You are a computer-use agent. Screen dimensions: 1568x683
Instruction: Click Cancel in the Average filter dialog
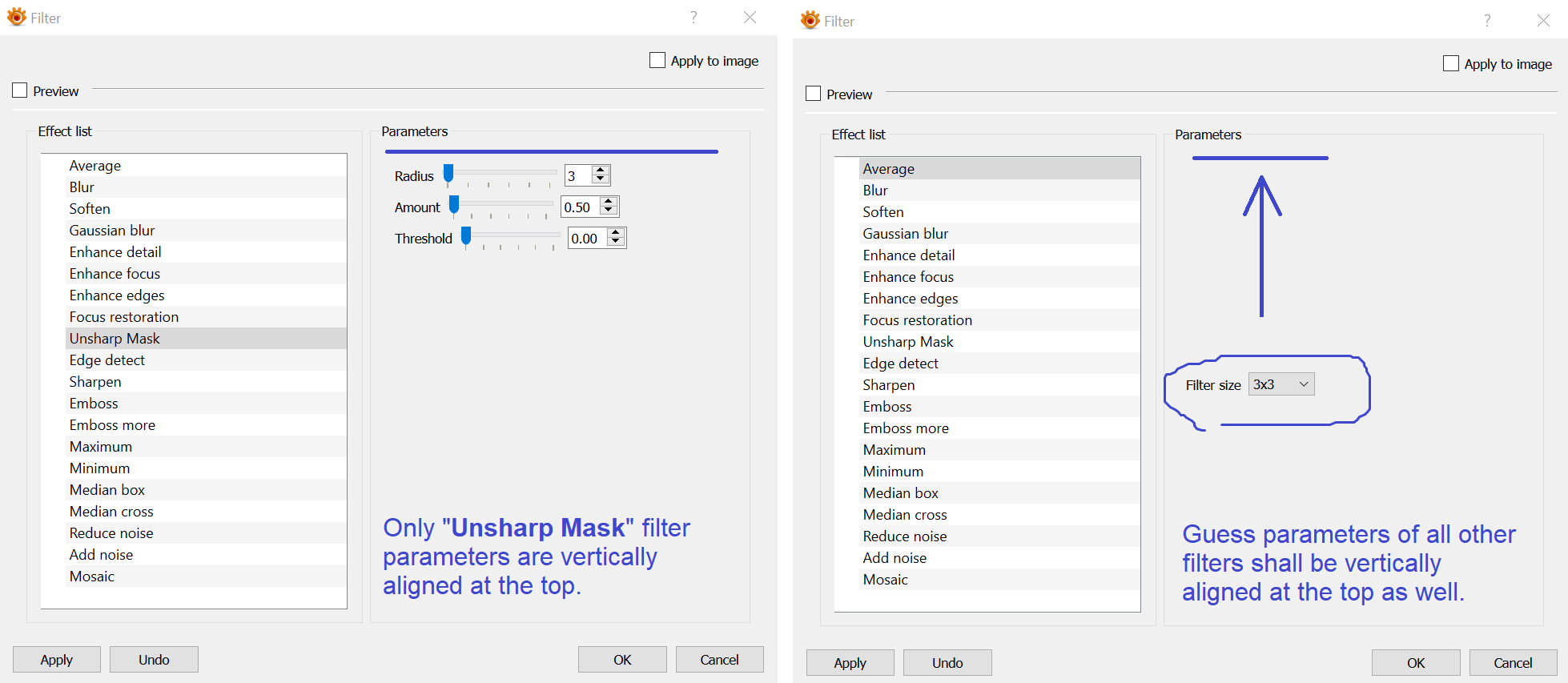pos(1513,663)
